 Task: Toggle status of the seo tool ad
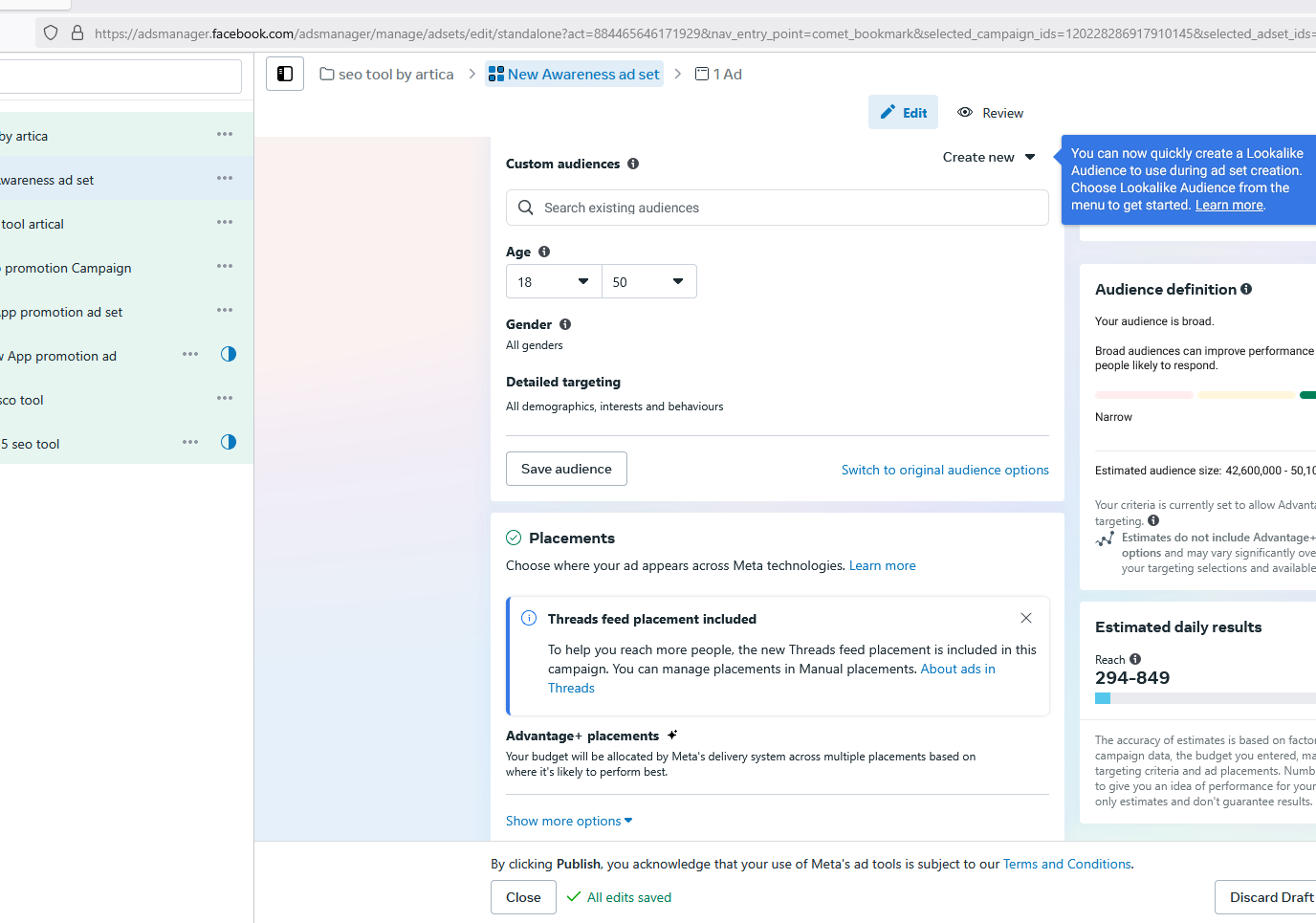[229, 442]
